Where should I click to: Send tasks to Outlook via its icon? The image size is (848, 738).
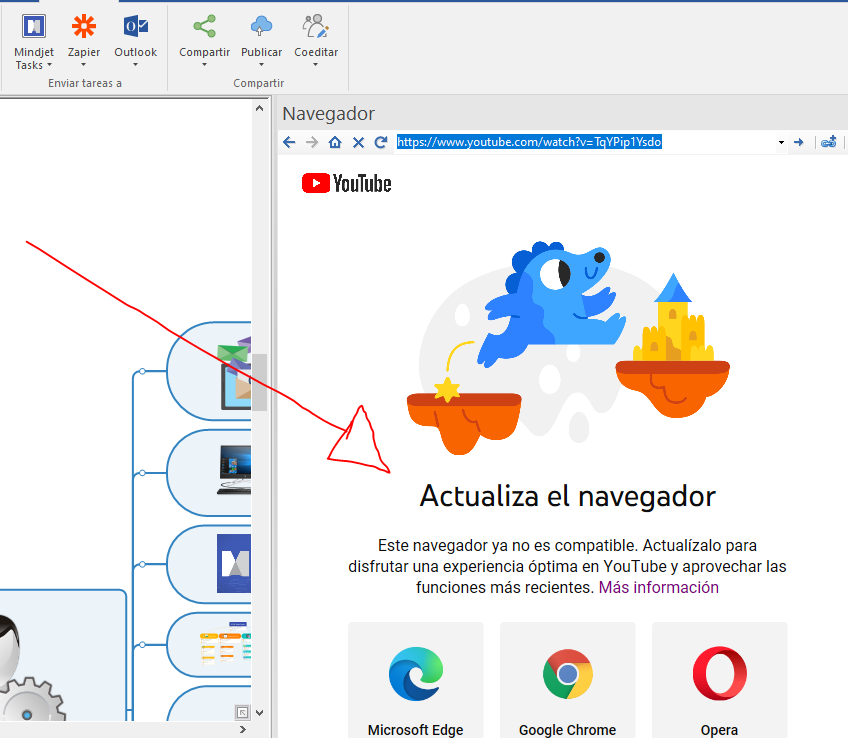point(135,27)
